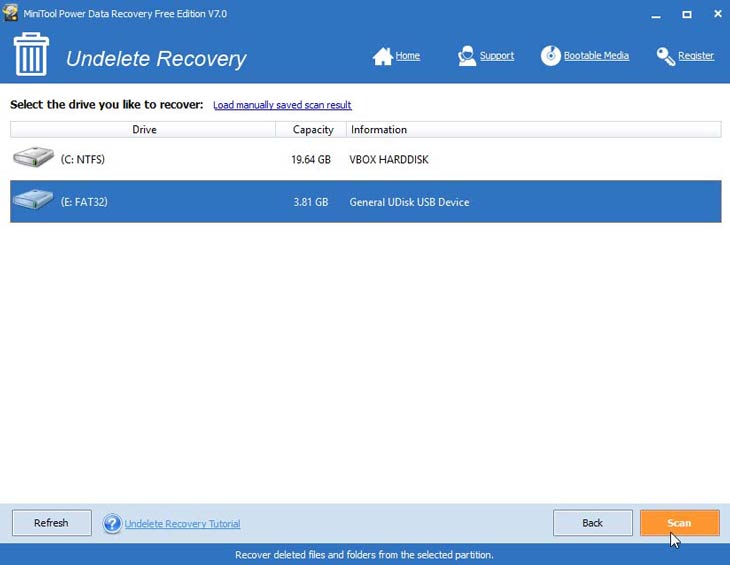Open the Home link

click(408, 56)
